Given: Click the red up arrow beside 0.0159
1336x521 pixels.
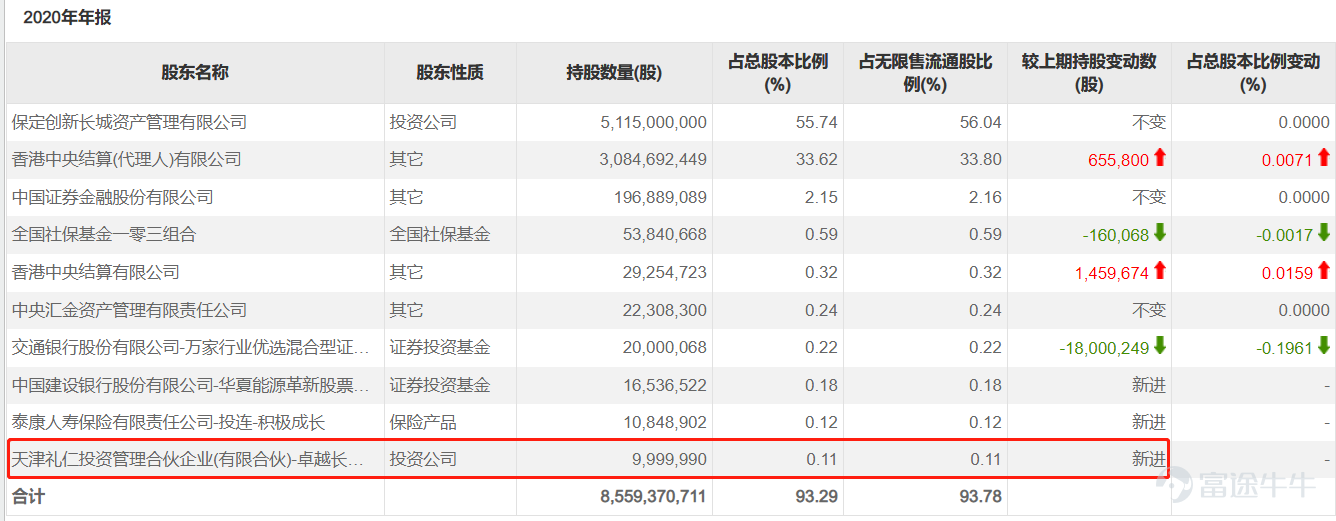Looking at the screenshot, I should point(1324,271).
